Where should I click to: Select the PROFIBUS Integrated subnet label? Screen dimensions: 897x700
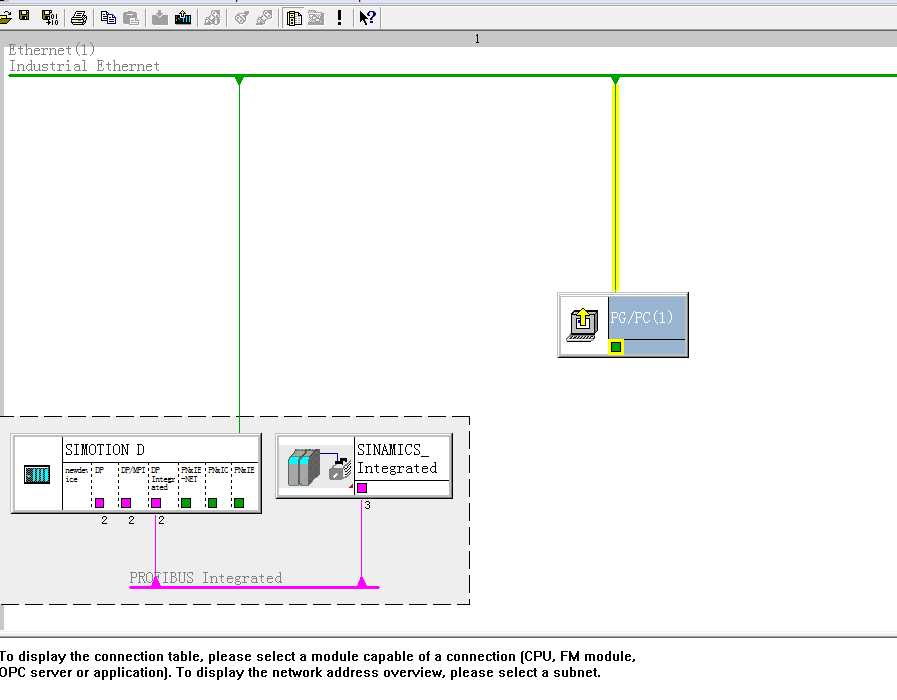[206, 578]
